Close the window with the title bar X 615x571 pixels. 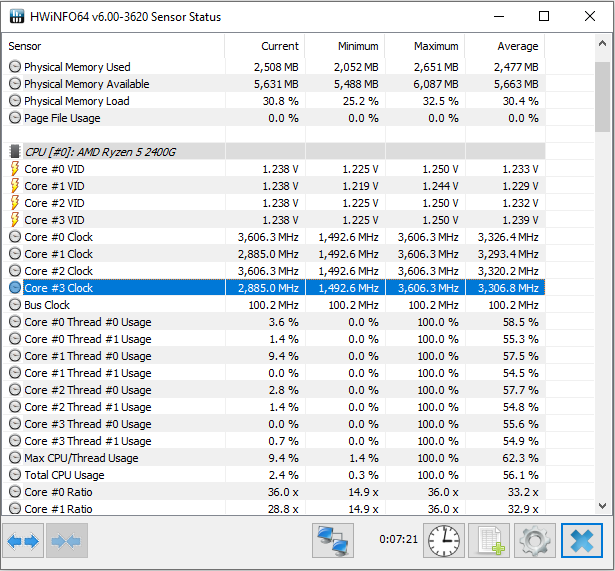coord(590,16)
